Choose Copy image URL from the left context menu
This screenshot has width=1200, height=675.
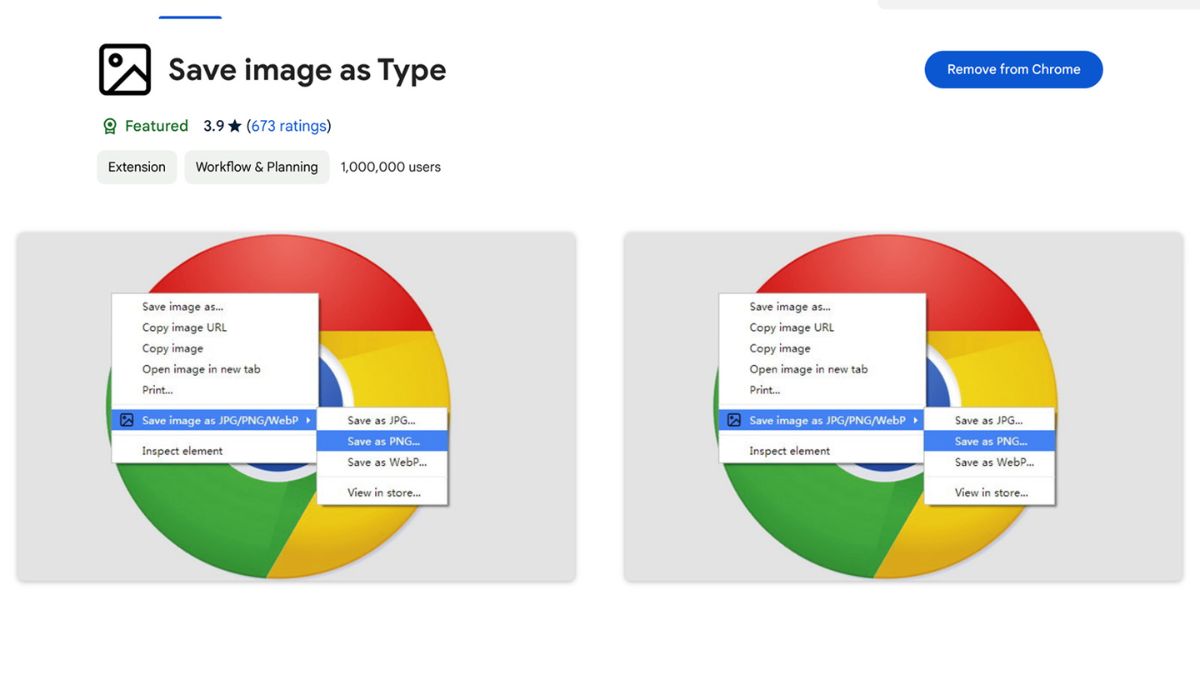pos(184,327)
